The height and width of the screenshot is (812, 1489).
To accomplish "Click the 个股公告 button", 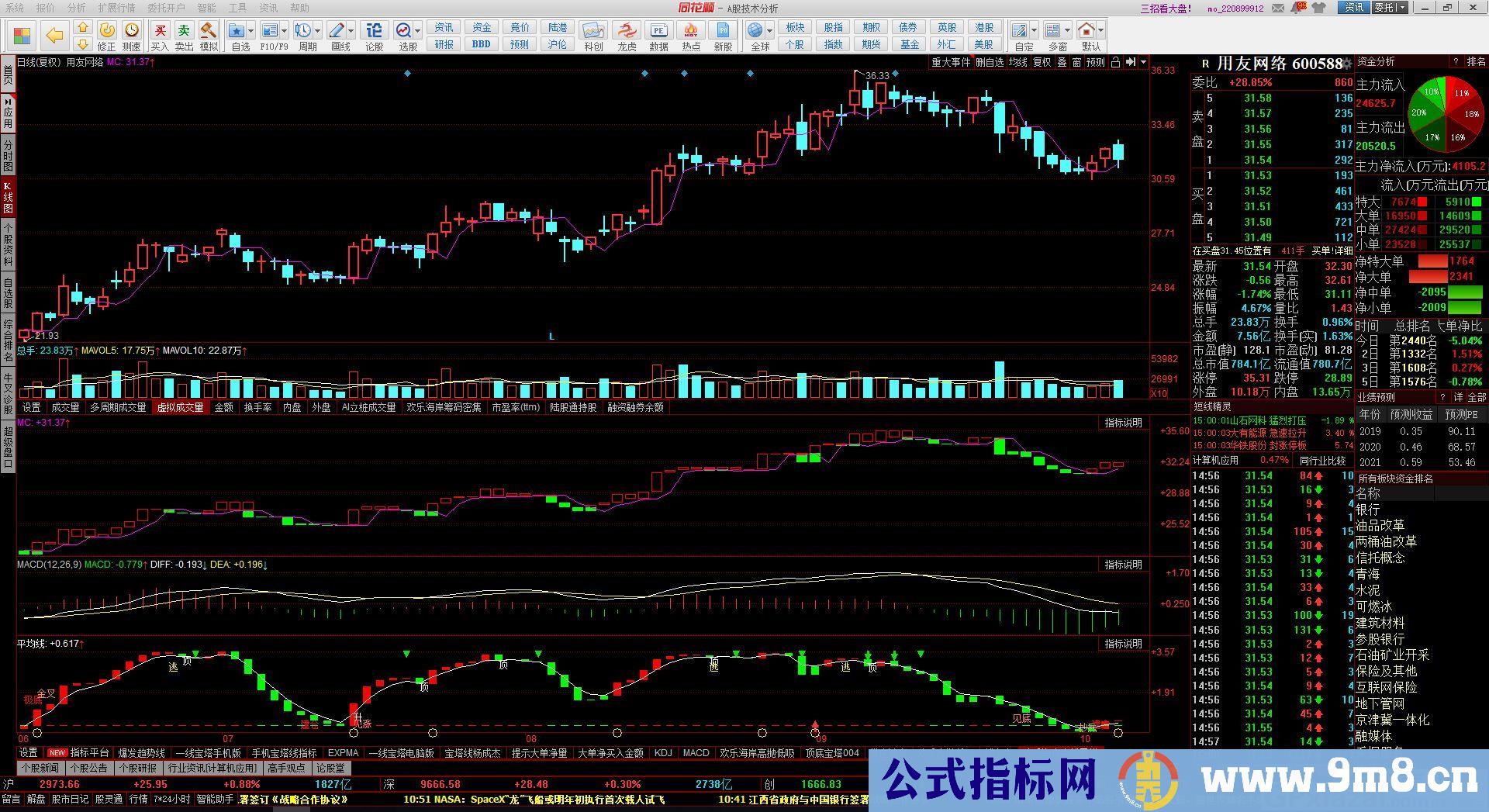I will pyautogui.click(x=88, y=768).
